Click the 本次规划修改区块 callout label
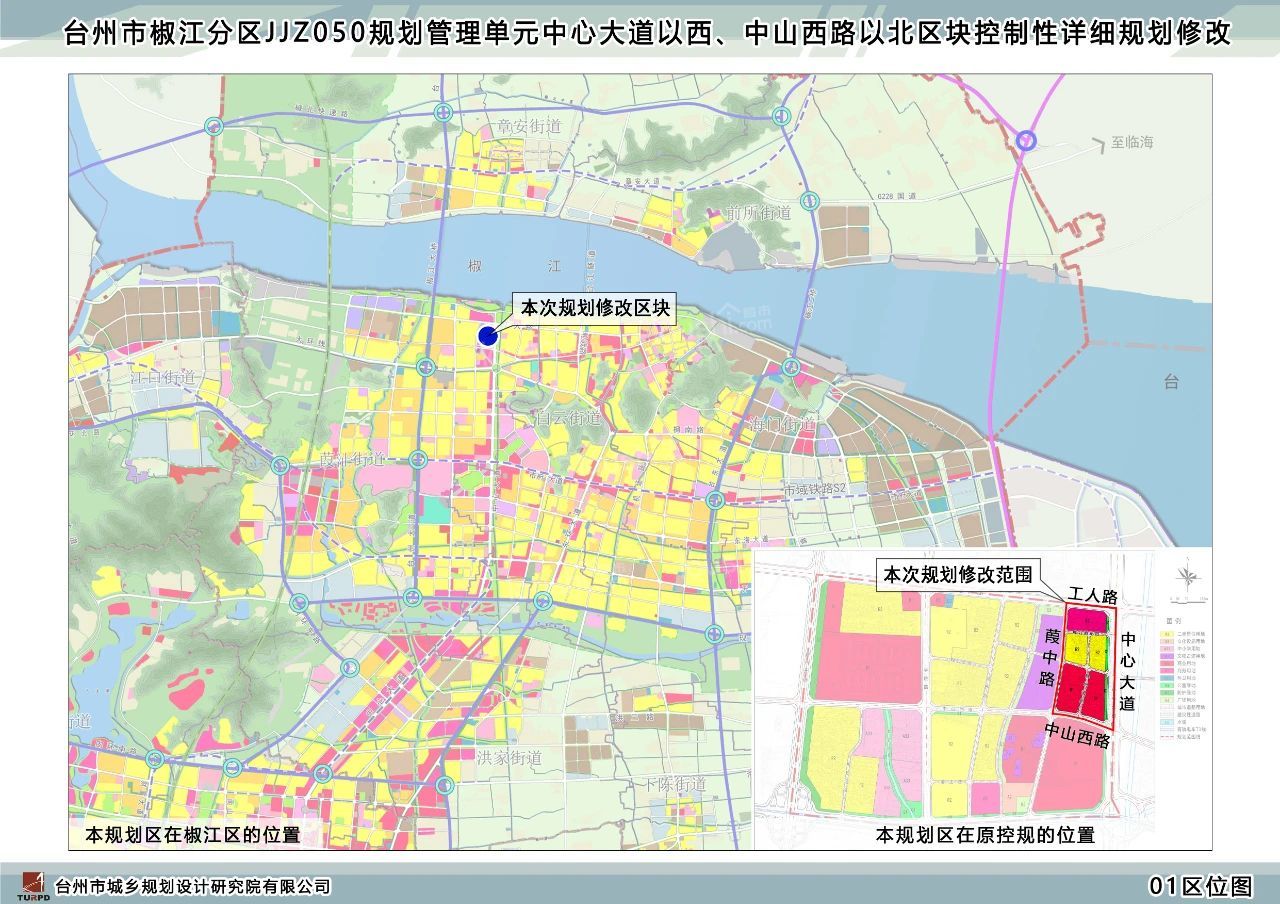Viewport: 1280px width, 904px height. (594, 308)
